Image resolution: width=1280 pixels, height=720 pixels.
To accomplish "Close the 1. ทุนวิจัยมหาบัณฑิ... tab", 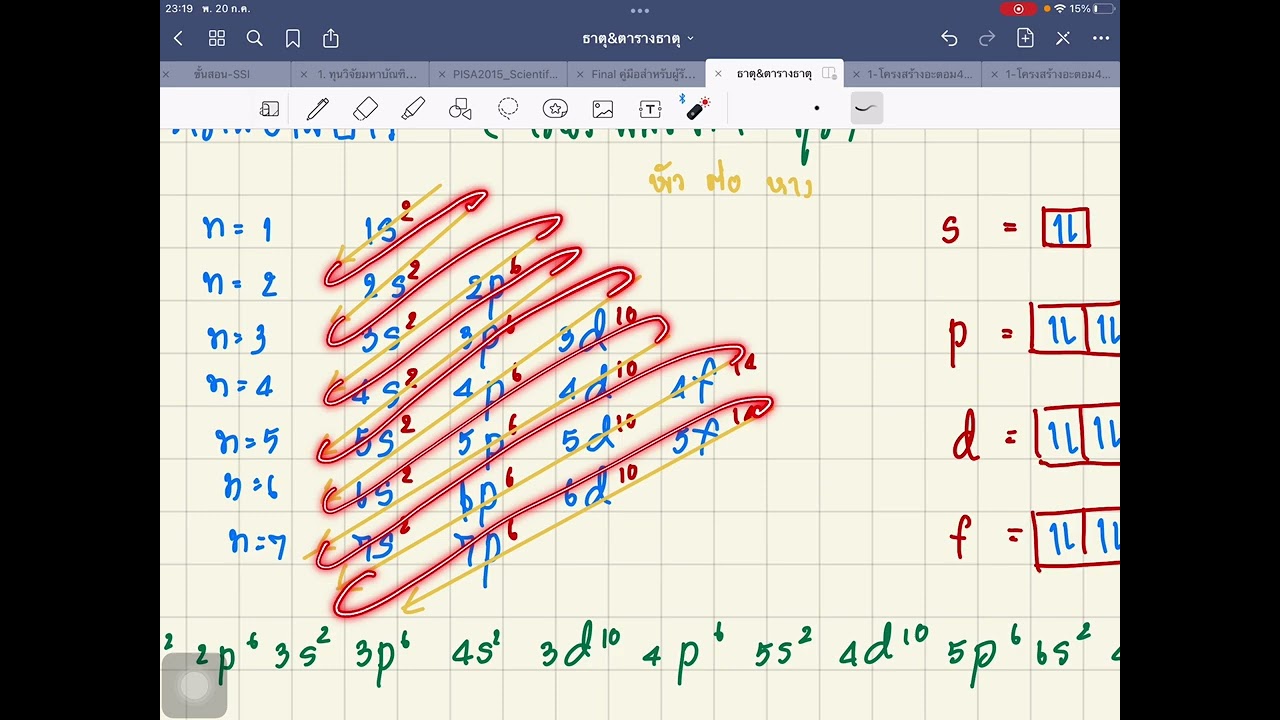I will point(304,74).
